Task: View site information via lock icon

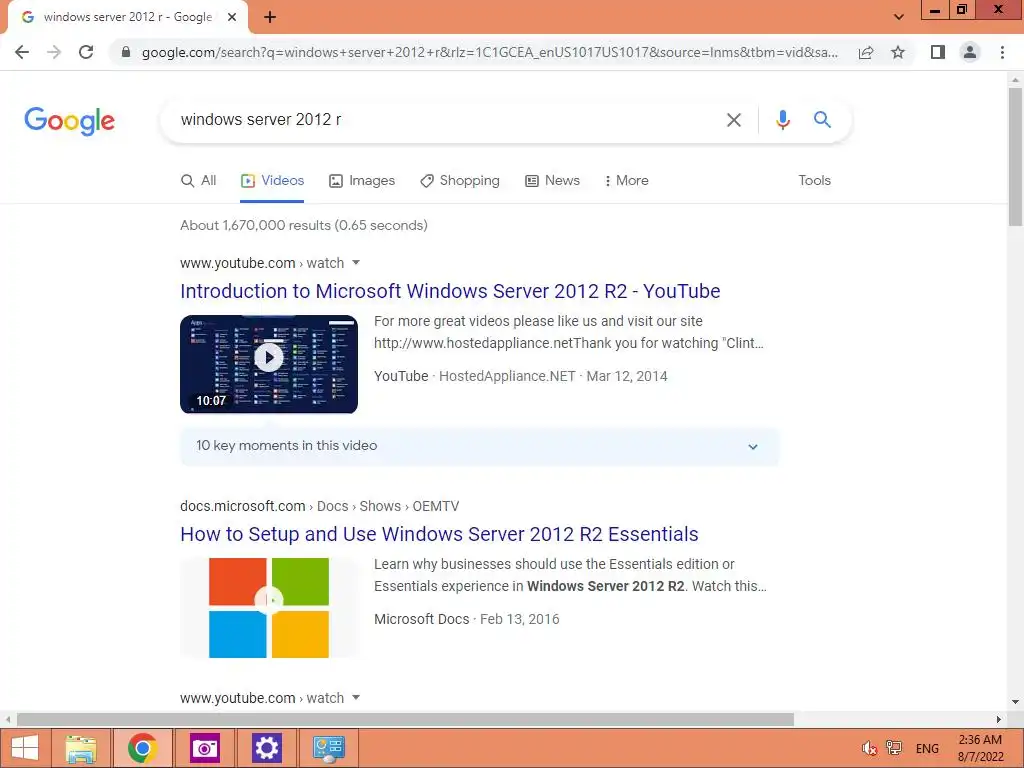Action: tap(126, 52)
